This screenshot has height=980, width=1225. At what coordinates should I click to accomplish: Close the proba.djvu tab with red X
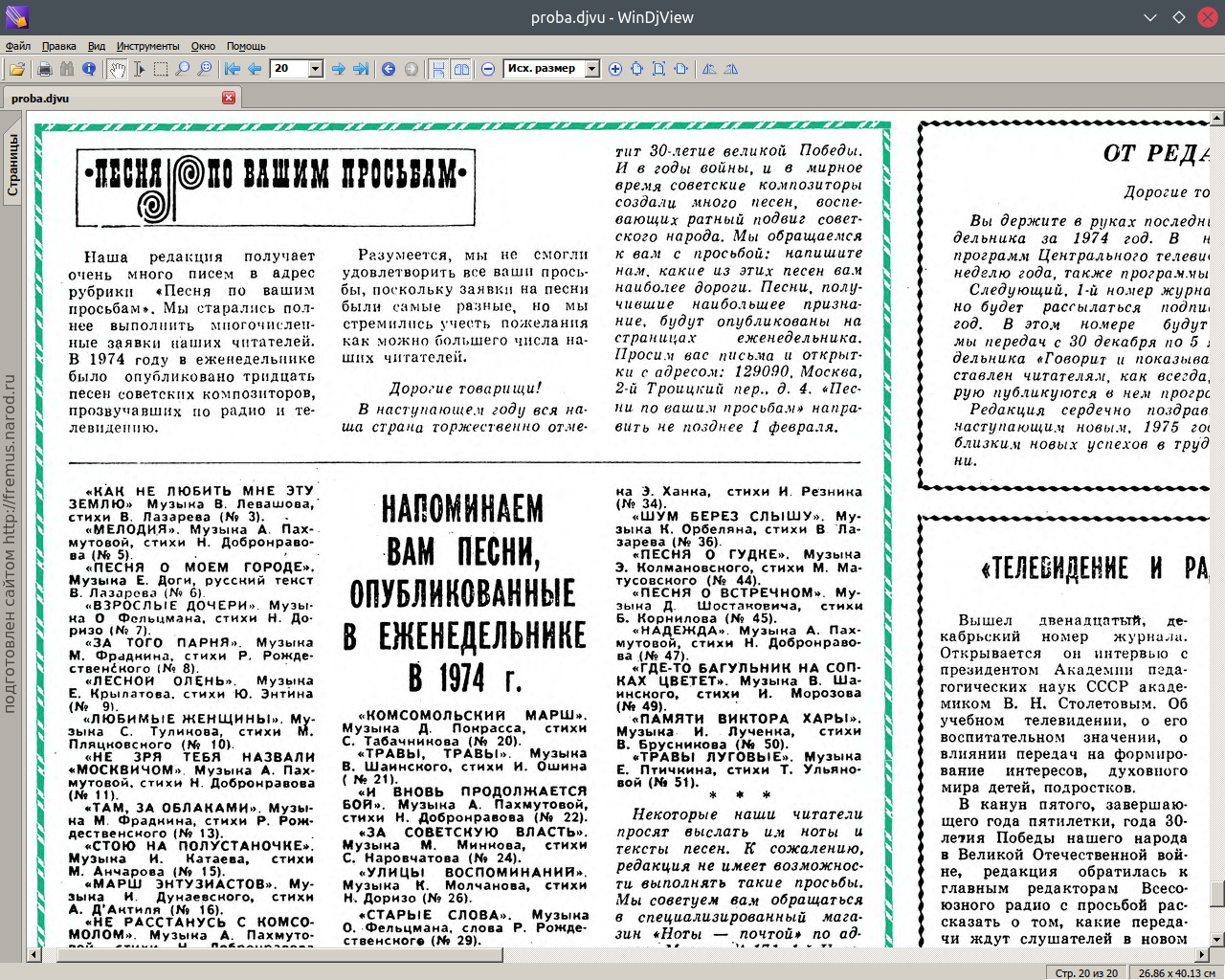point(229,98)
